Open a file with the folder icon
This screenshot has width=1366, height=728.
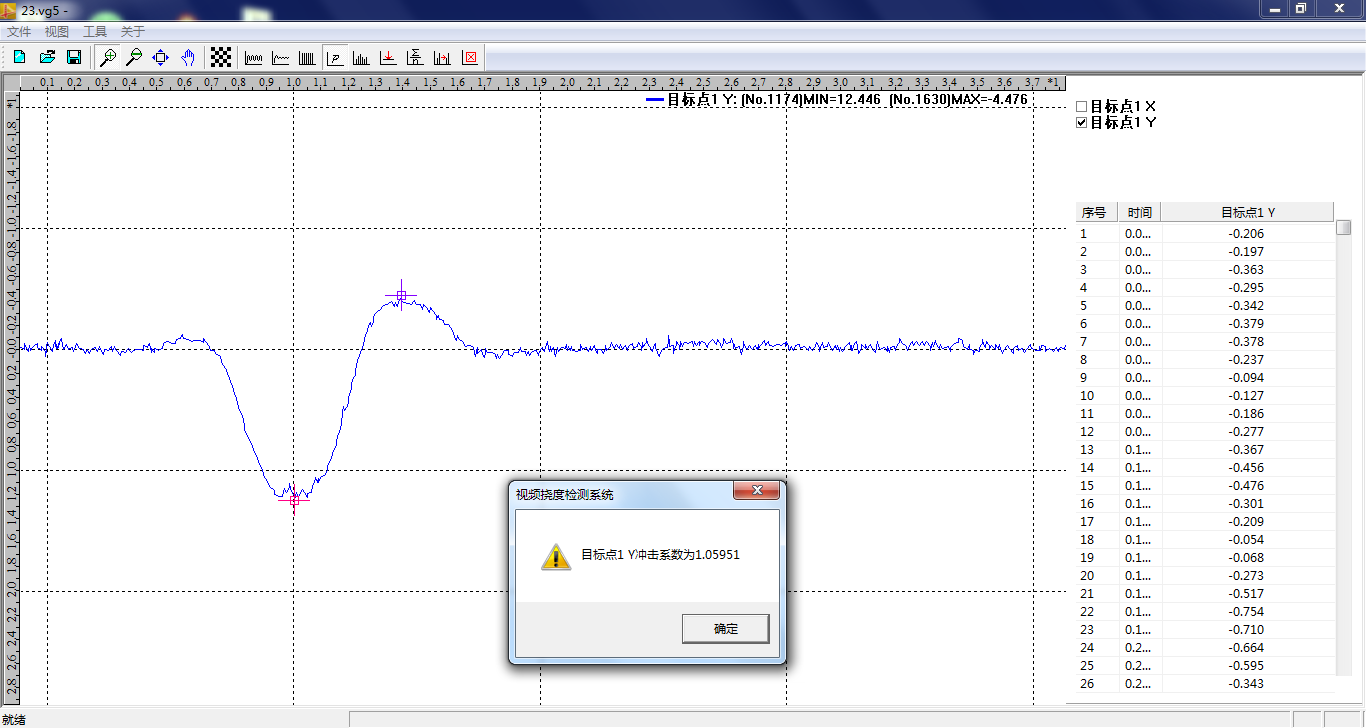click(46, 57)
